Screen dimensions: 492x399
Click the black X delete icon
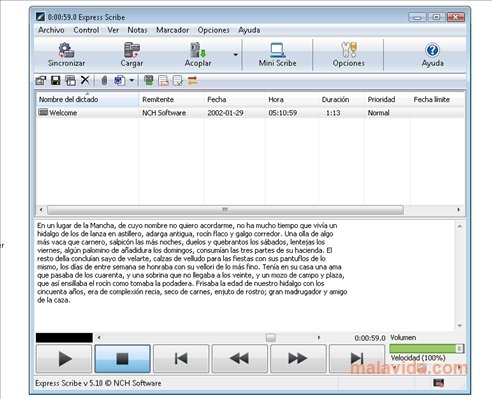pos(85,80)
